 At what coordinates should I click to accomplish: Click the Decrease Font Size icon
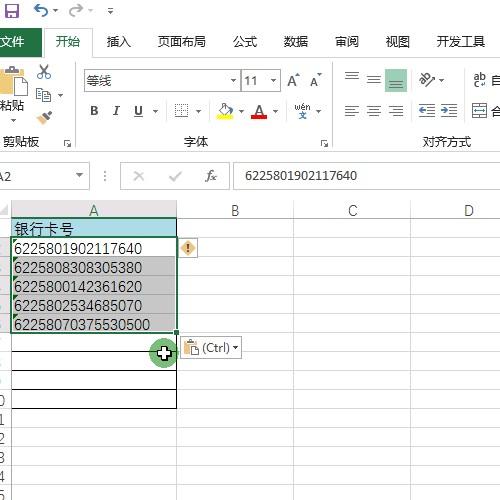pyautogui.click(x=316, y=80)
